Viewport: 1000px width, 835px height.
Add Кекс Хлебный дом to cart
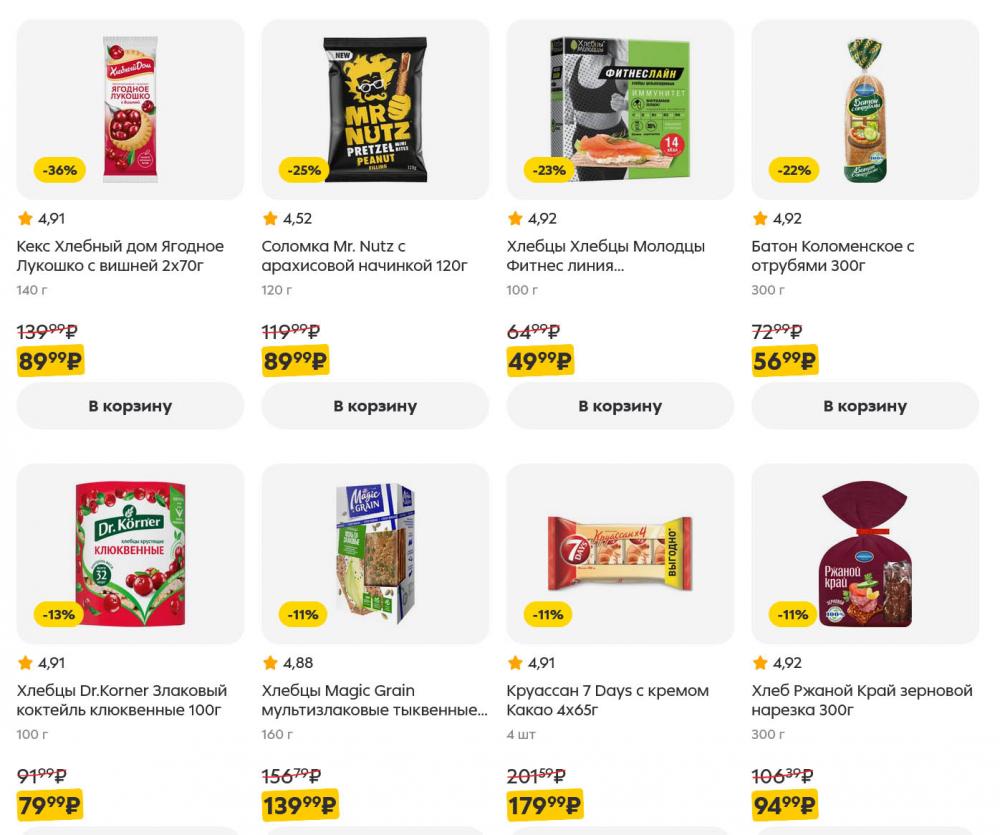pyautogui.click(x=130, y=406)
